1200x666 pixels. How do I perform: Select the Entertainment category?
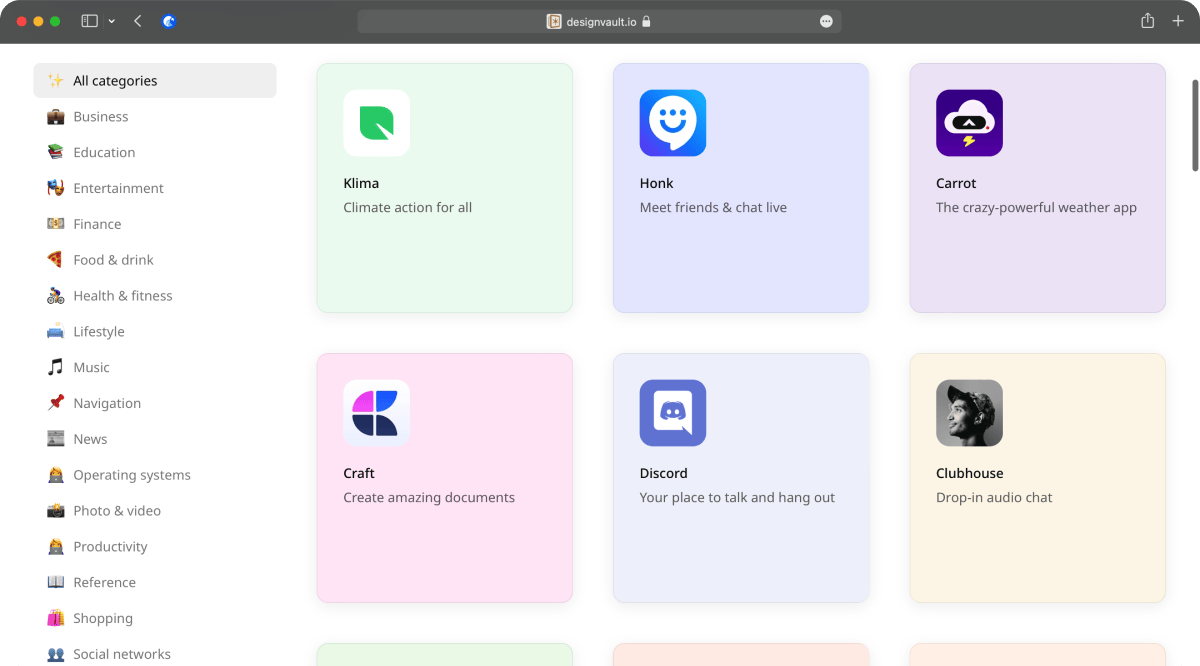[x=118, y=188]
